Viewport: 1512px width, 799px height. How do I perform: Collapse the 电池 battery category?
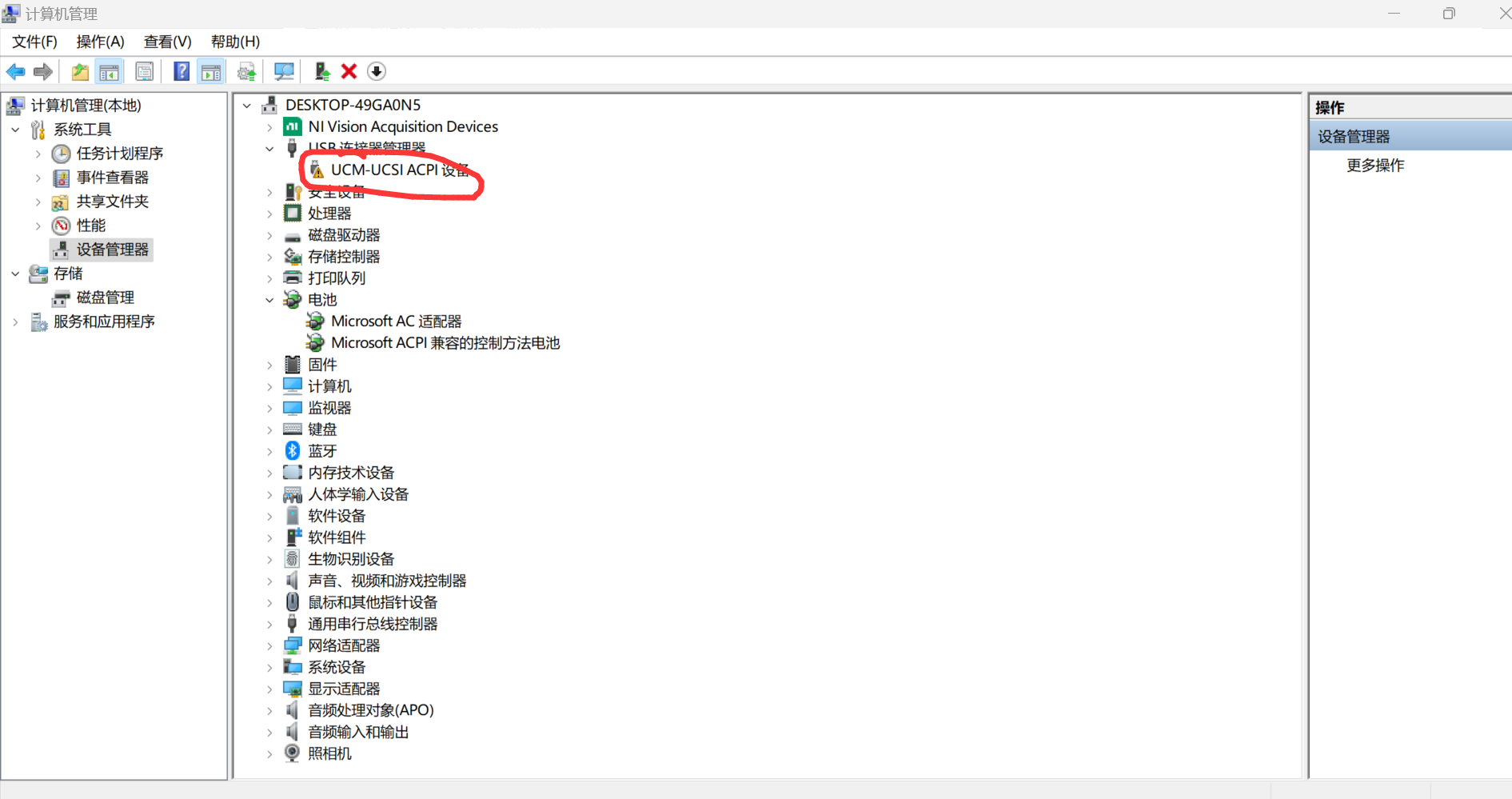tap(270, 300)
